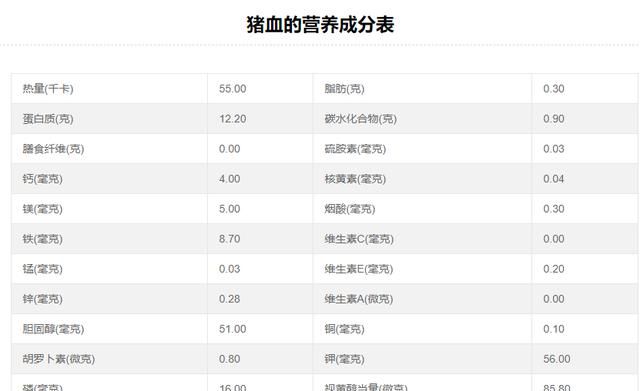640x391 pixels.
Task: Click the 0.03 value beside 锰(毫克)
Action: (229, 269)
